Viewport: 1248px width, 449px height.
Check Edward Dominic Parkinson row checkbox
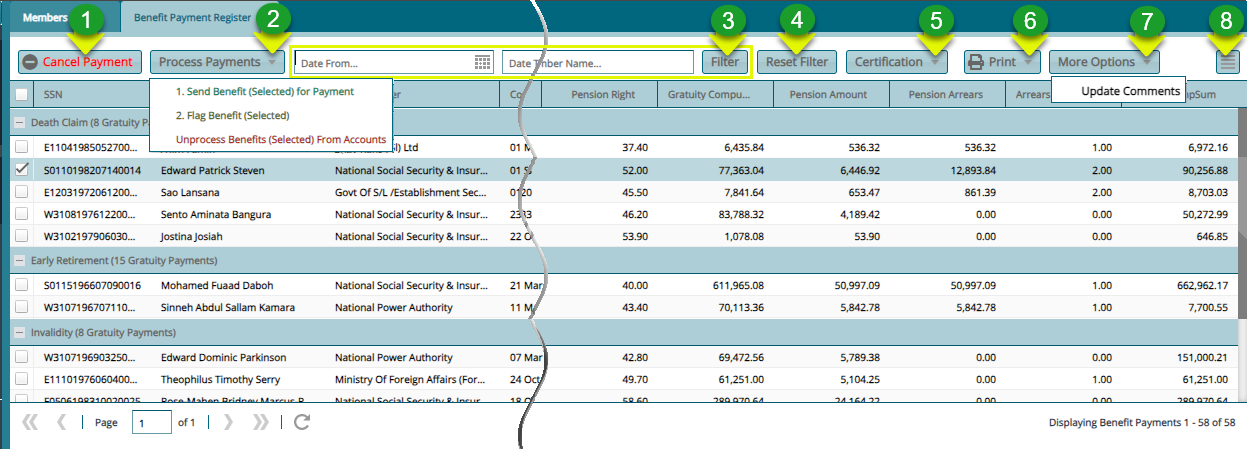21,357
